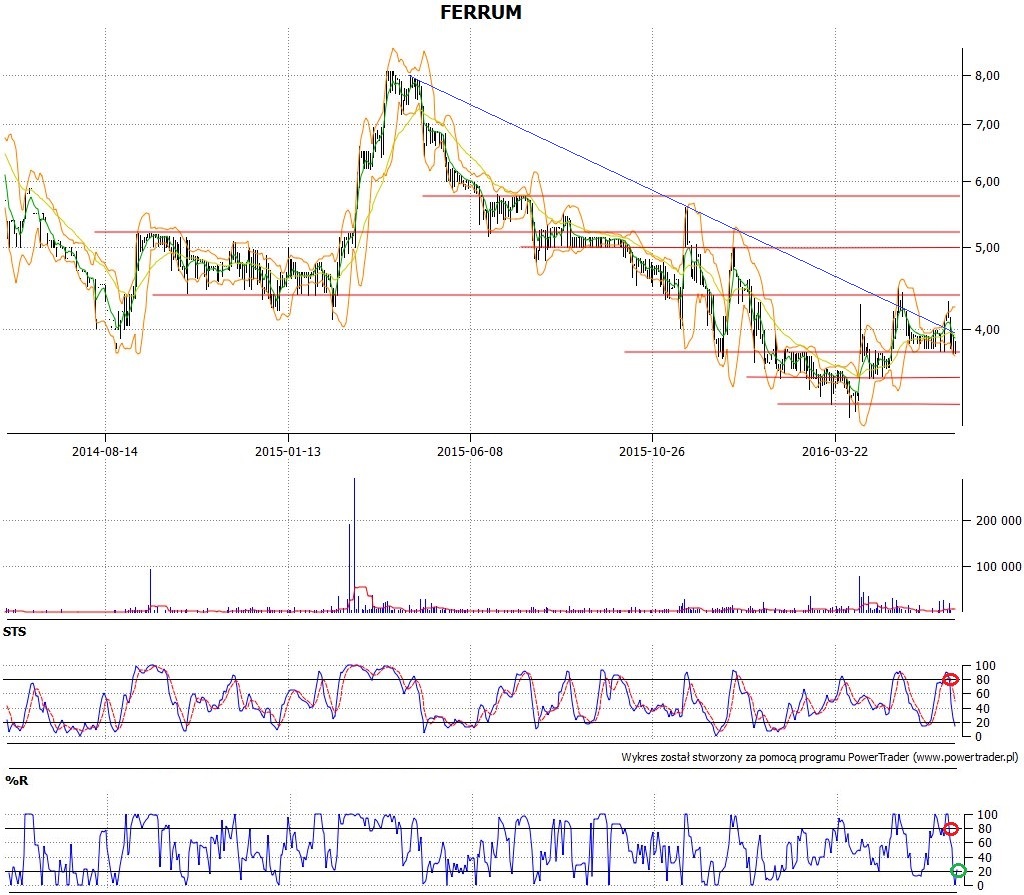Click the 200 000 volume axis label
Image resolution: width=1024 pixels, height=895 pixels.
tap(999, 521)
